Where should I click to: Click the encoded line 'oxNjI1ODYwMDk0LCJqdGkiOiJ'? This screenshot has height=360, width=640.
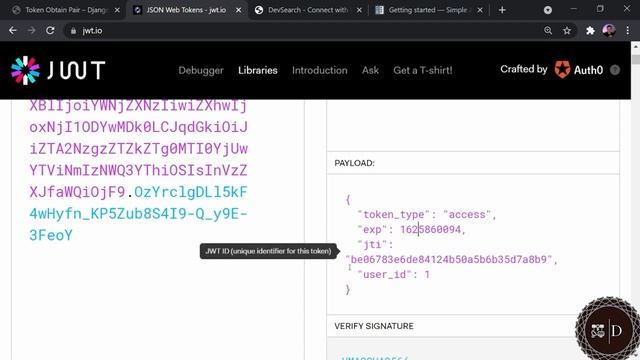(138, 127)
